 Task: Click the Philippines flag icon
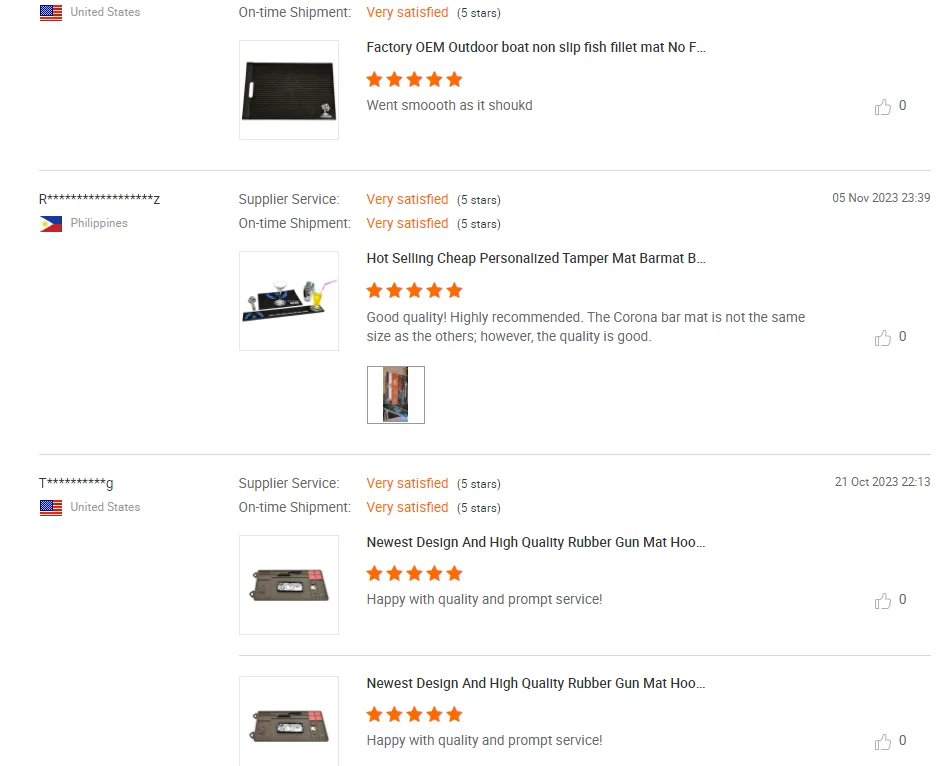[51, 224]
